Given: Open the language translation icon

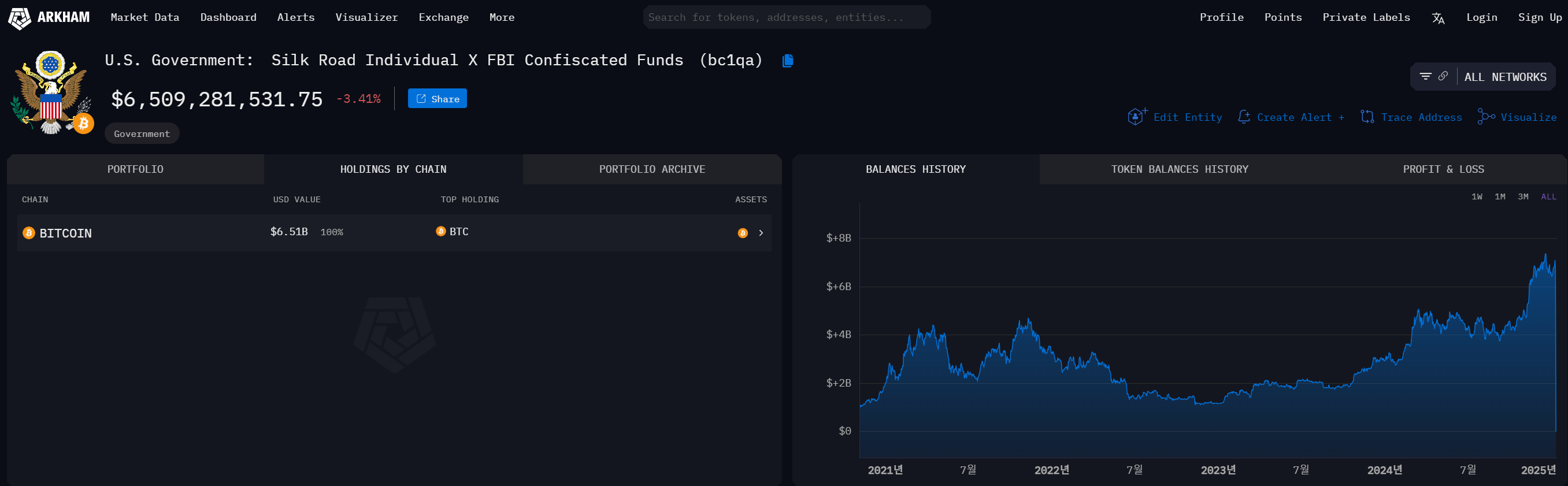Looking at the screenshot, I should coord(1438,18).
